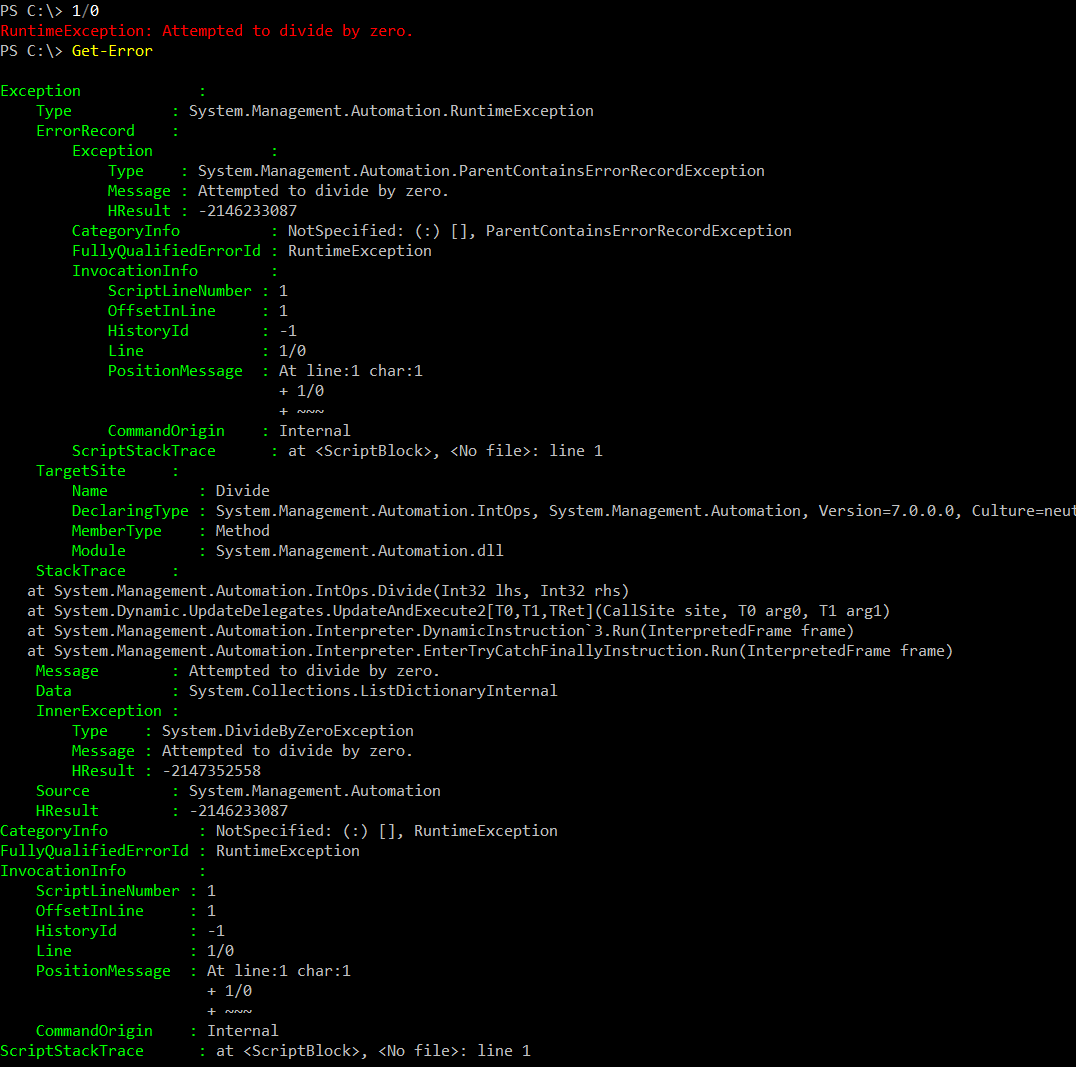Click the DynamicInstruction`3.Run stack trace line
Image resolution: width=1076 pixels, height=1067 pixels.
click(x=440, y=630)
